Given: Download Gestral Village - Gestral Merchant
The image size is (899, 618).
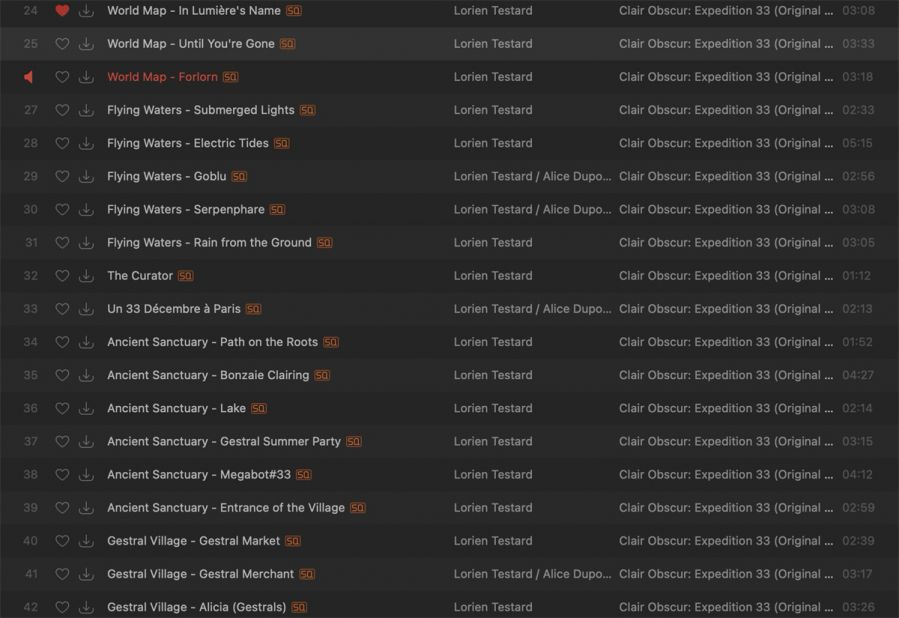Looking at the screenshot, I should pyautogui.click(x=86, y=574).
